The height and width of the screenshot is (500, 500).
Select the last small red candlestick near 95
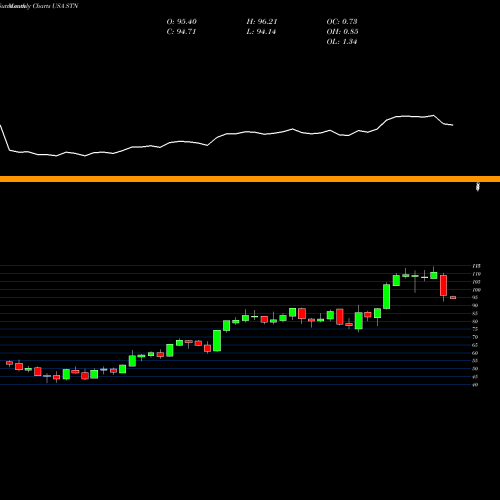[x=453, y=298]
